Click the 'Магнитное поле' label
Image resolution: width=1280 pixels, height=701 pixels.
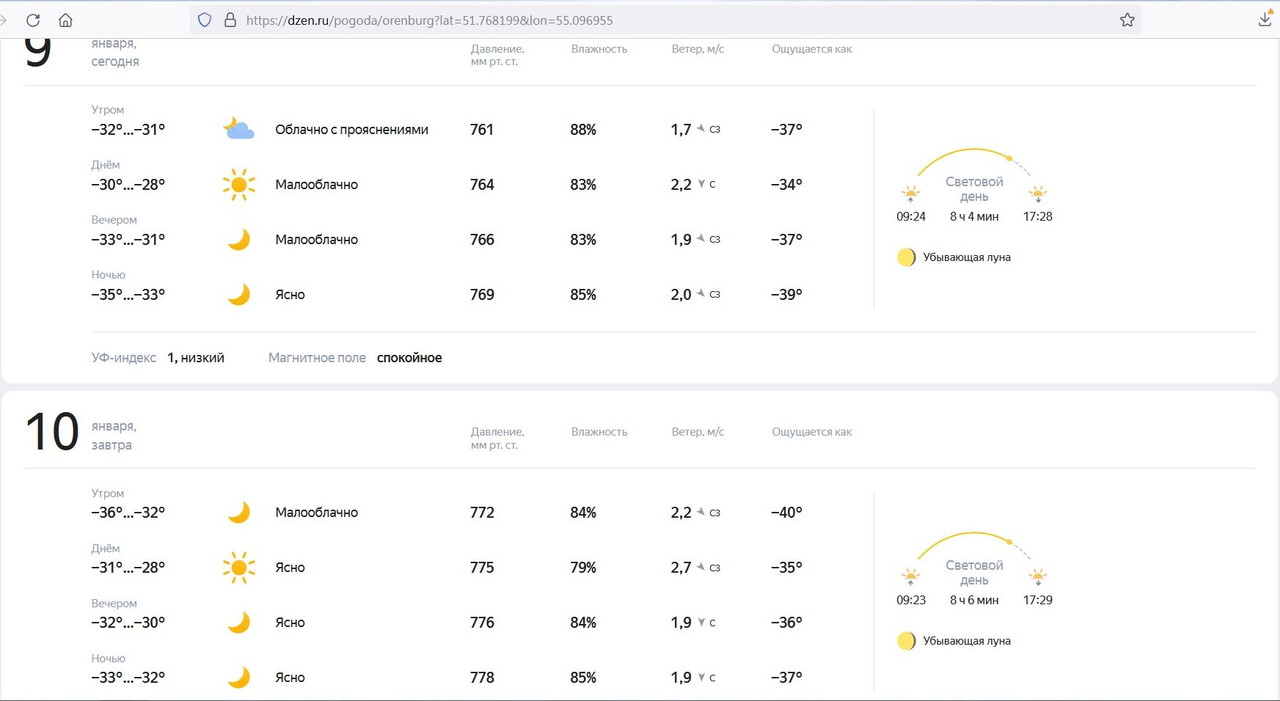[x=317, y=358]
